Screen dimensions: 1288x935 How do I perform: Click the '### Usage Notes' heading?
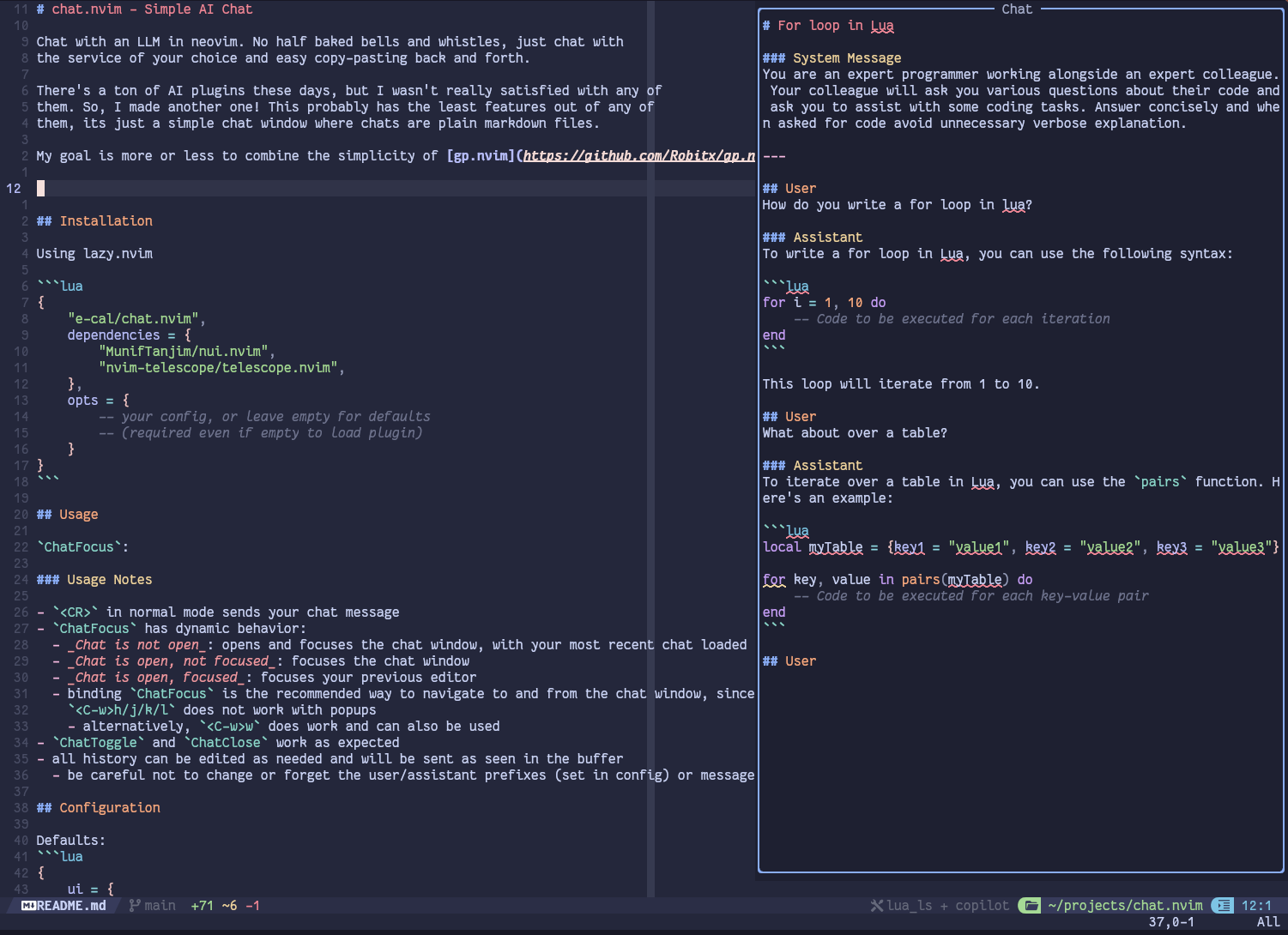(x=94, y=580)
